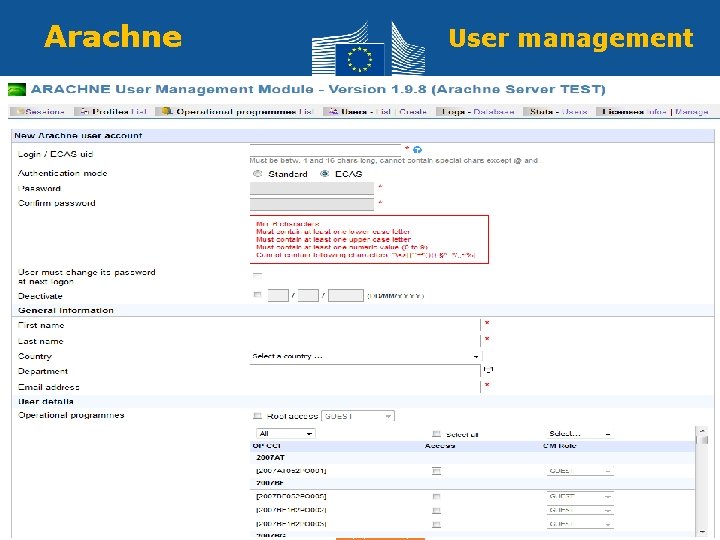Open the Users Create link
720x540 pixels.
tap(413, 112)
